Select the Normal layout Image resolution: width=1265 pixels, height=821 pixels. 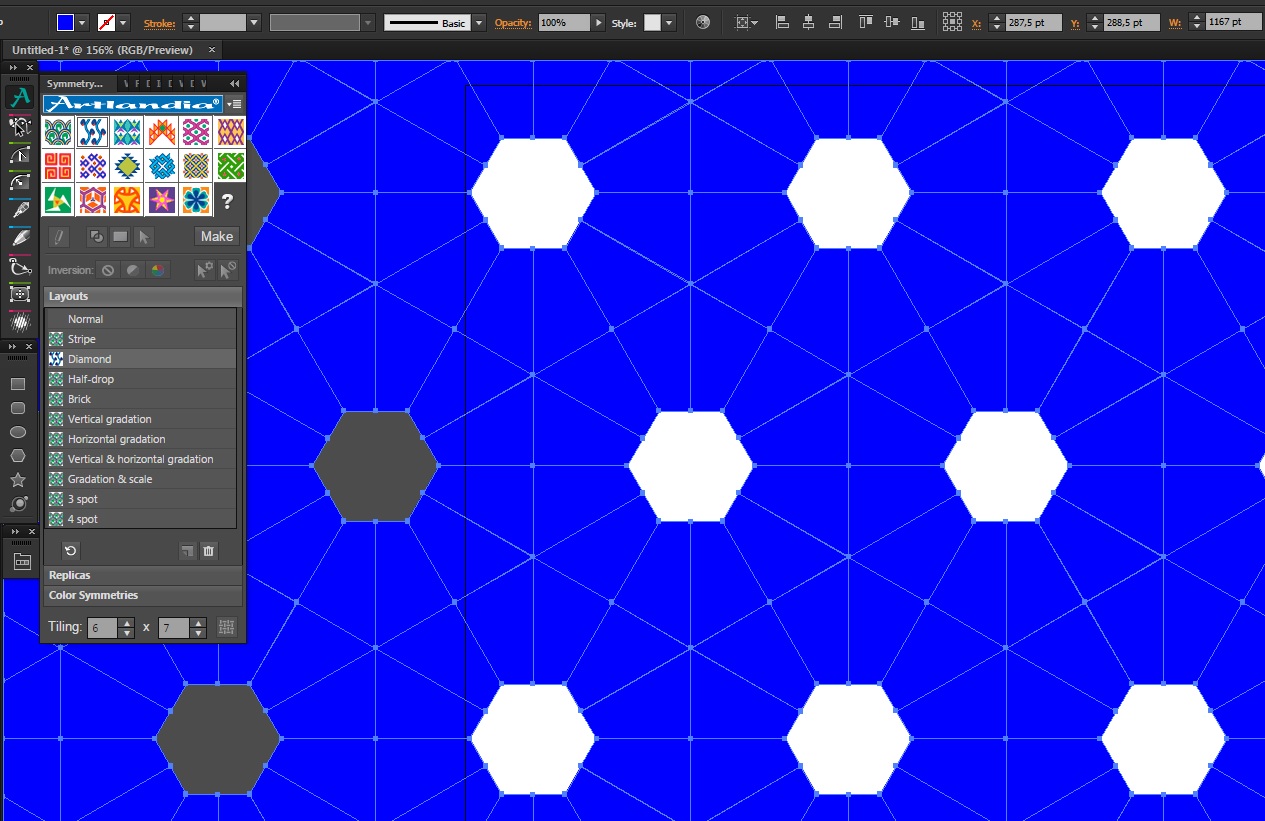(141, 319)
